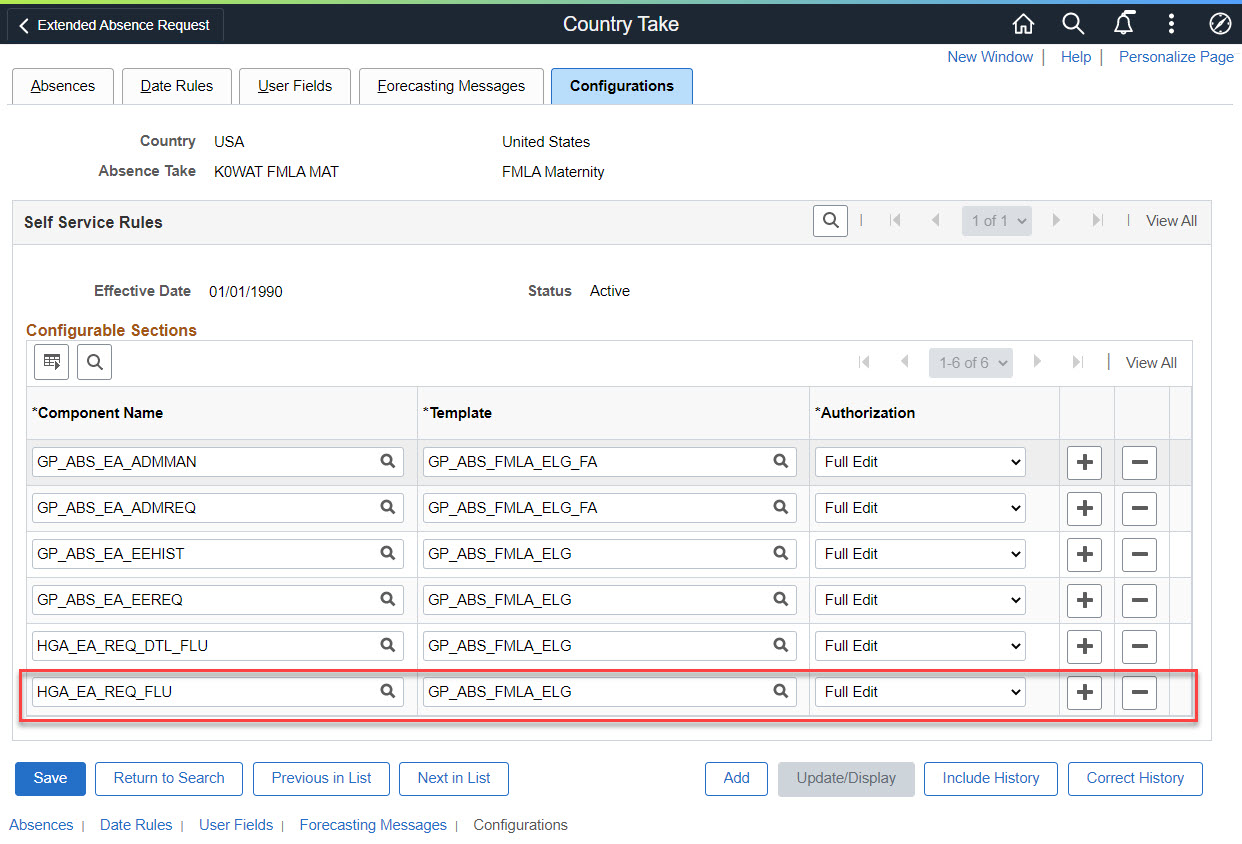This screenshot has width=1242, height=844.
Task: Open the global search magnifier icon
Action: (1072, 24)
